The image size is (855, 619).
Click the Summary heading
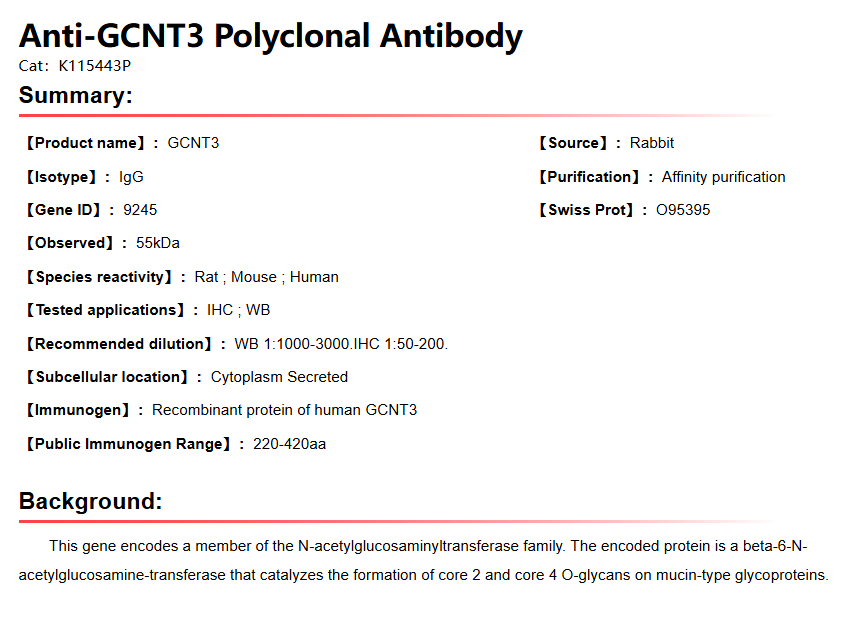coord(76,96)
